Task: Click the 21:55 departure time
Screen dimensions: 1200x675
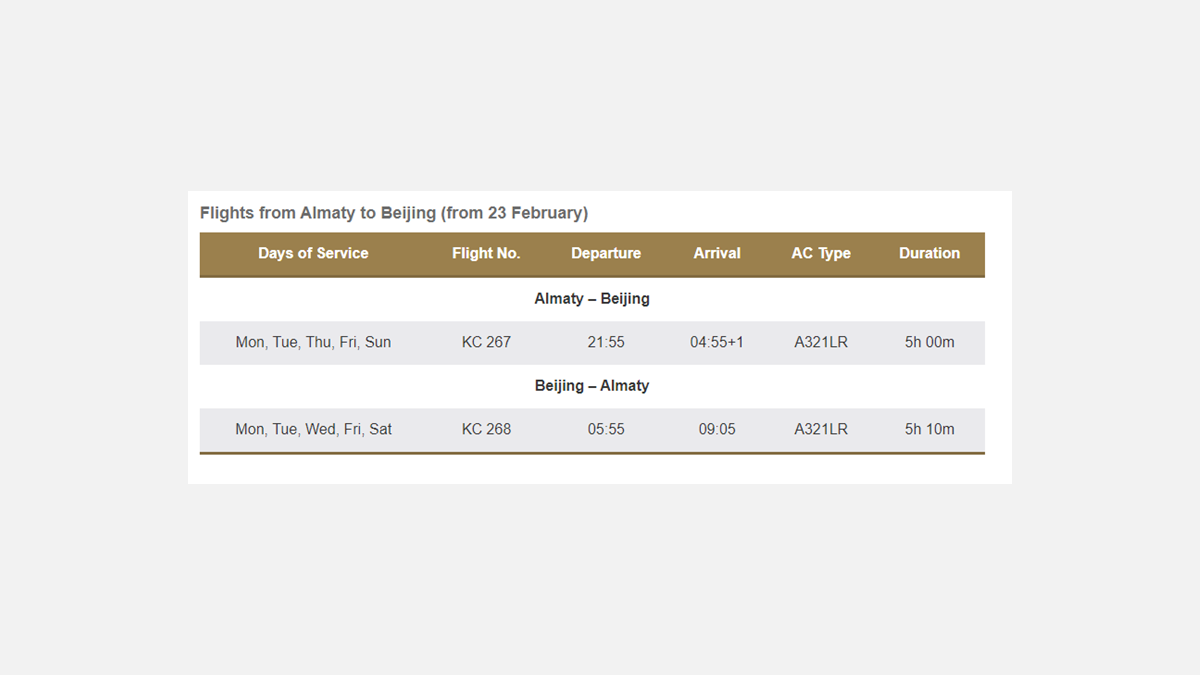Action: [606, 342]
